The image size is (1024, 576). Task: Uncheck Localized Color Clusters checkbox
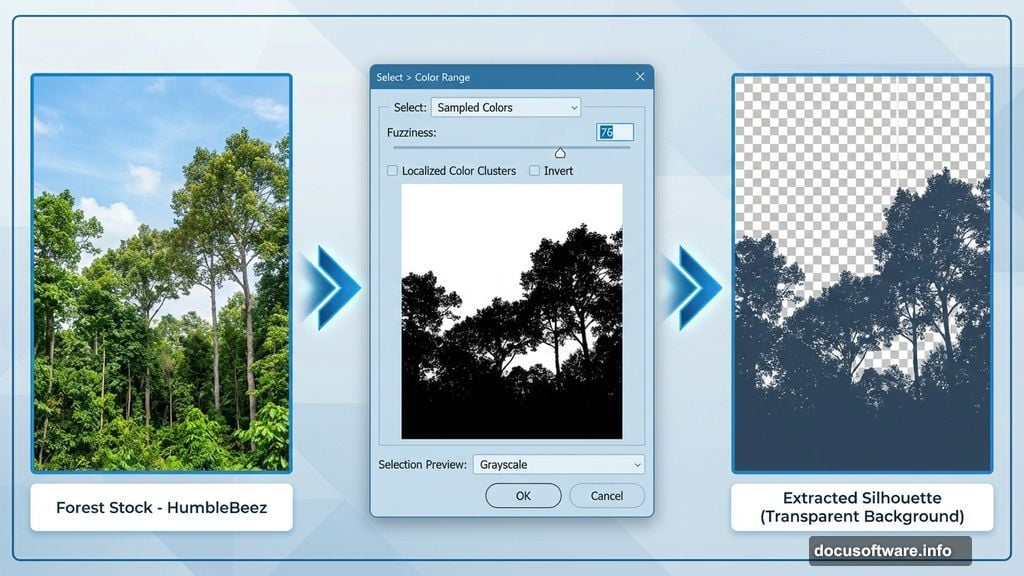click(391, 170)
